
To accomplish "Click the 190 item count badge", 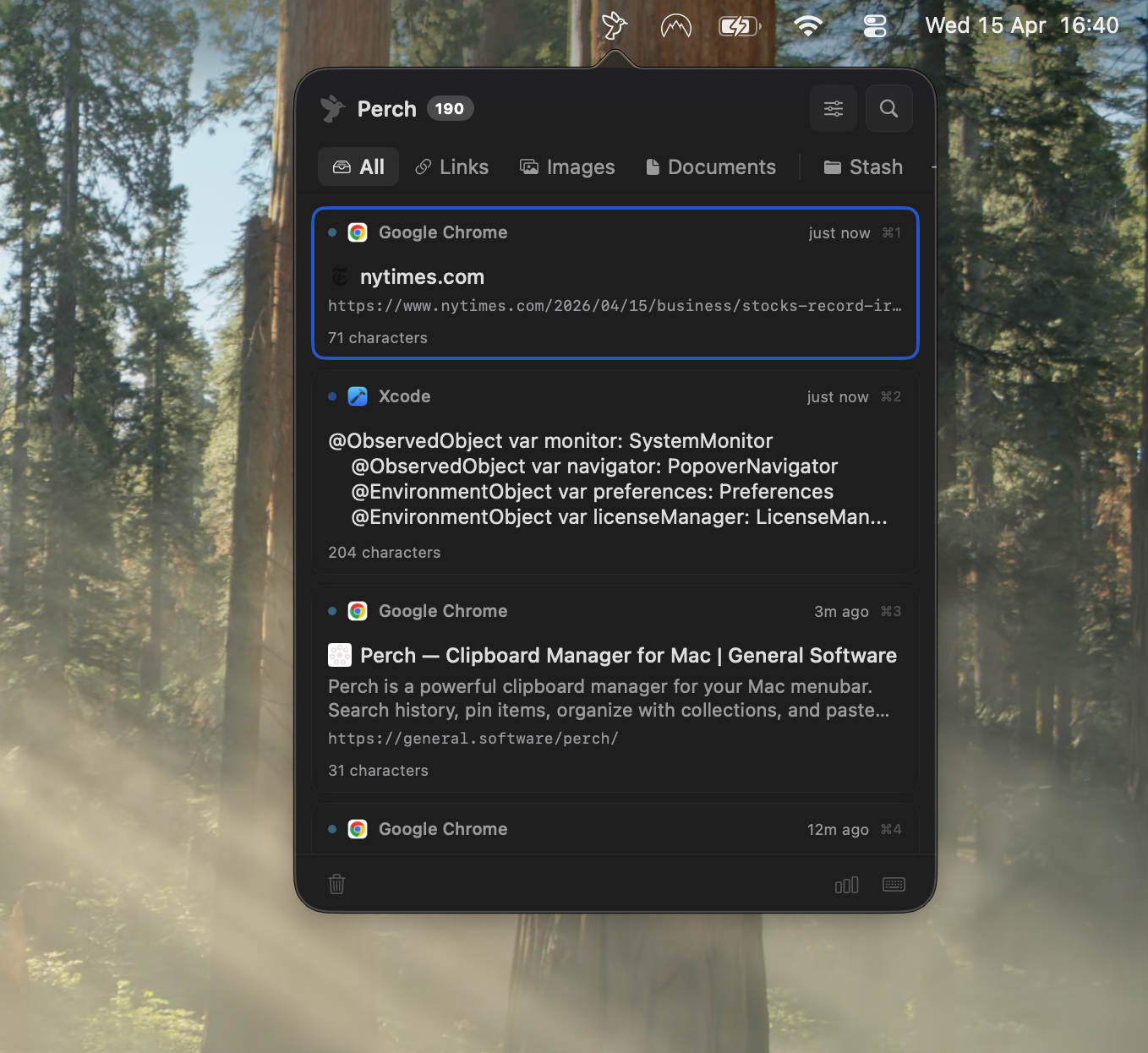I will pos(450,108).
